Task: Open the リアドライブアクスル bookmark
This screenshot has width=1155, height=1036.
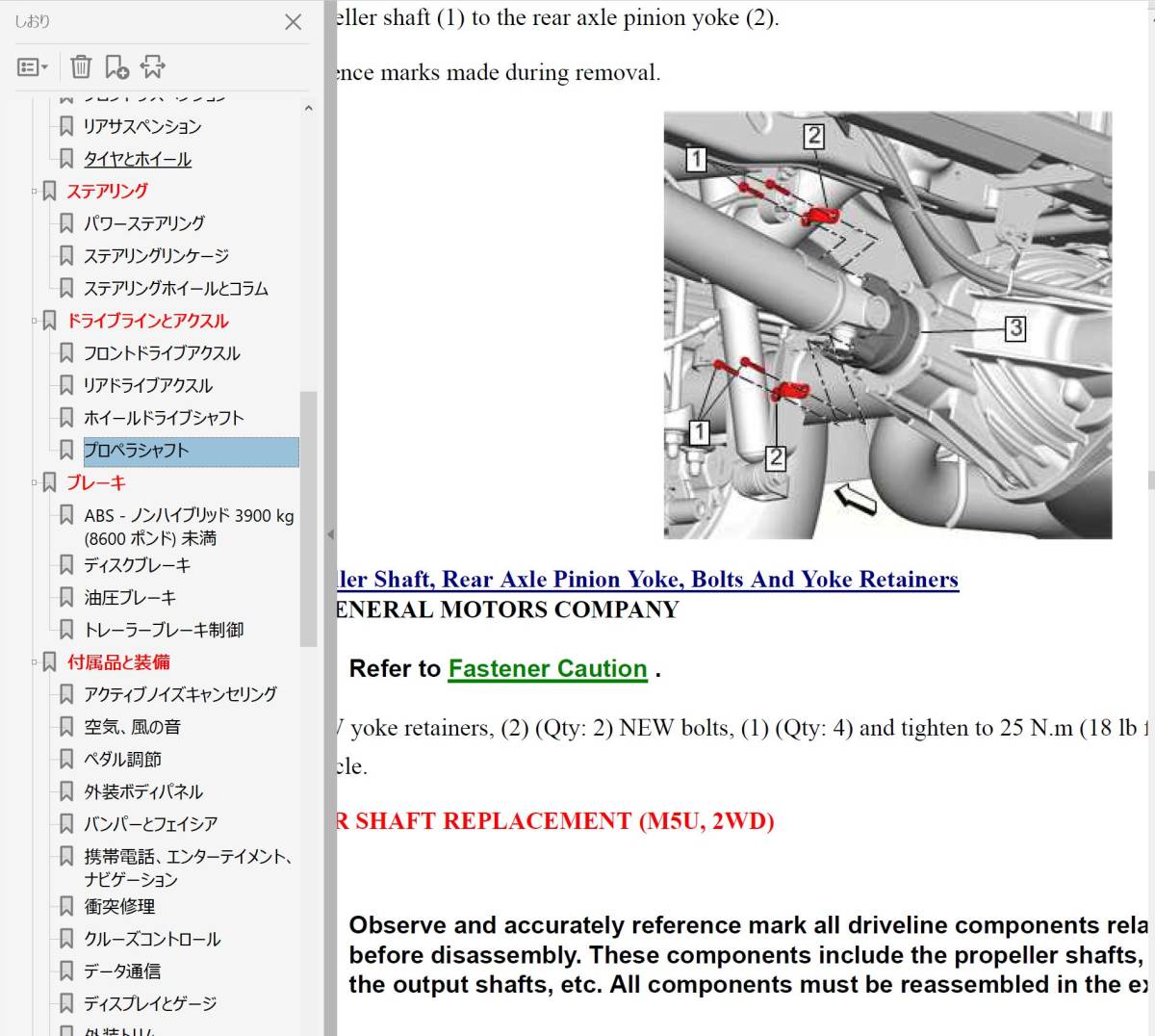Action: pyautogui.click(x=147, y=385)
